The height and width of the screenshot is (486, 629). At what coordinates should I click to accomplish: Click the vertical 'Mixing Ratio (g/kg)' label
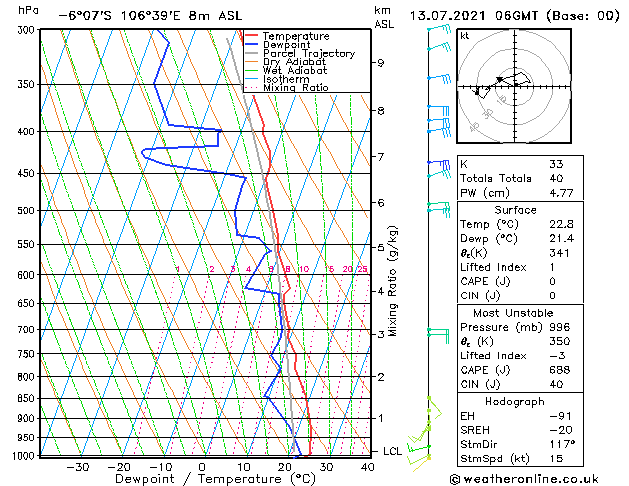tap(392, 281)
